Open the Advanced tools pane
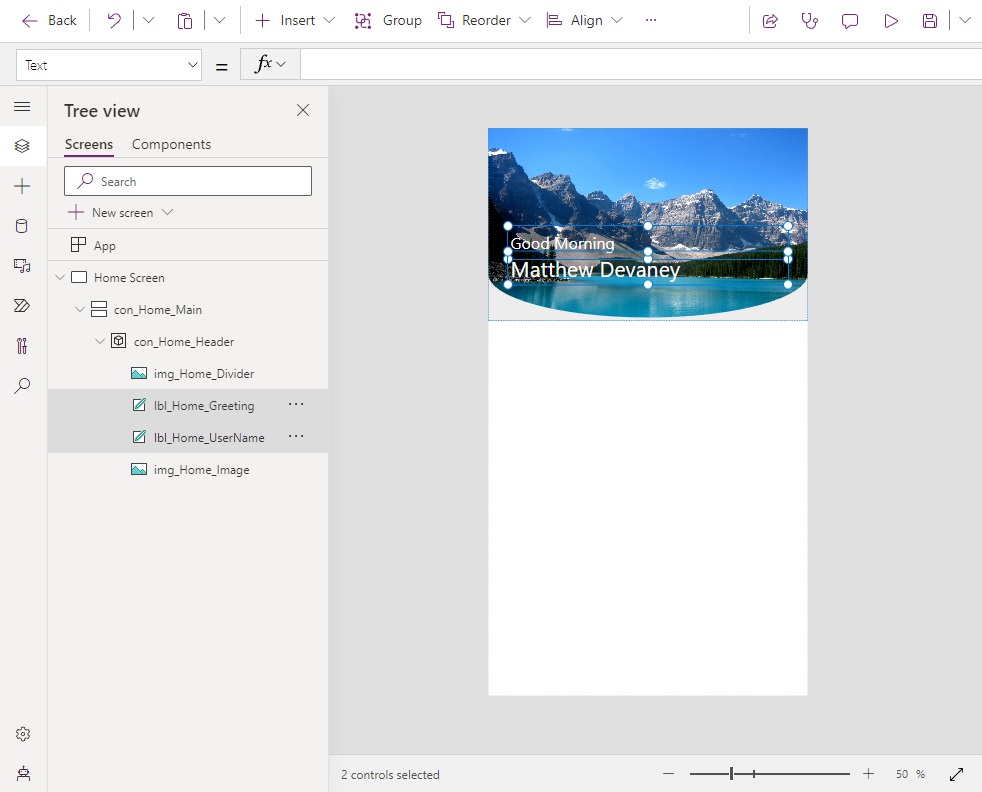982x792 pixels. pos(22,345)
